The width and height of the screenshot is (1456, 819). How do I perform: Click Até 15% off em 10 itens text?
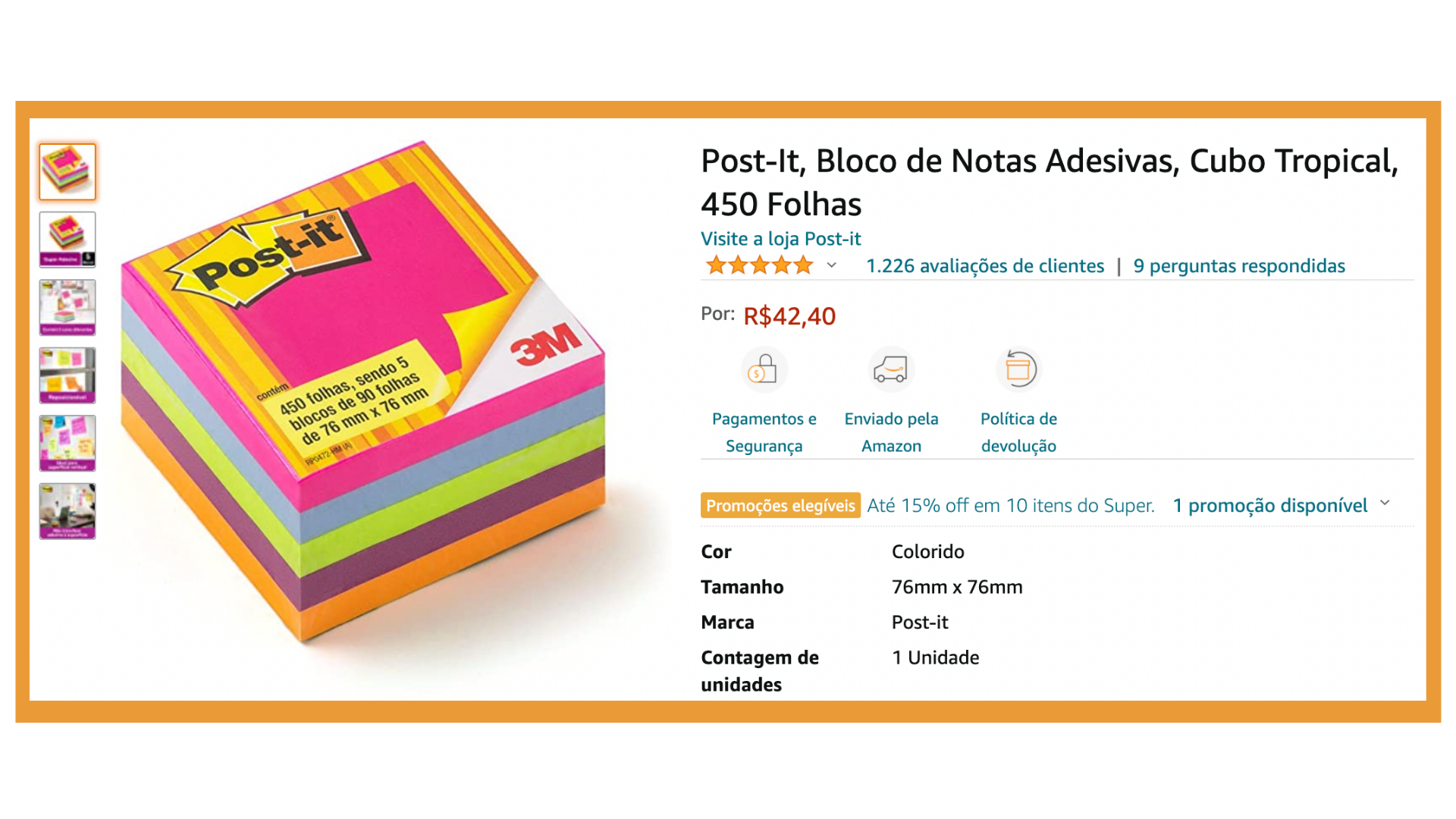[1011, 506]
